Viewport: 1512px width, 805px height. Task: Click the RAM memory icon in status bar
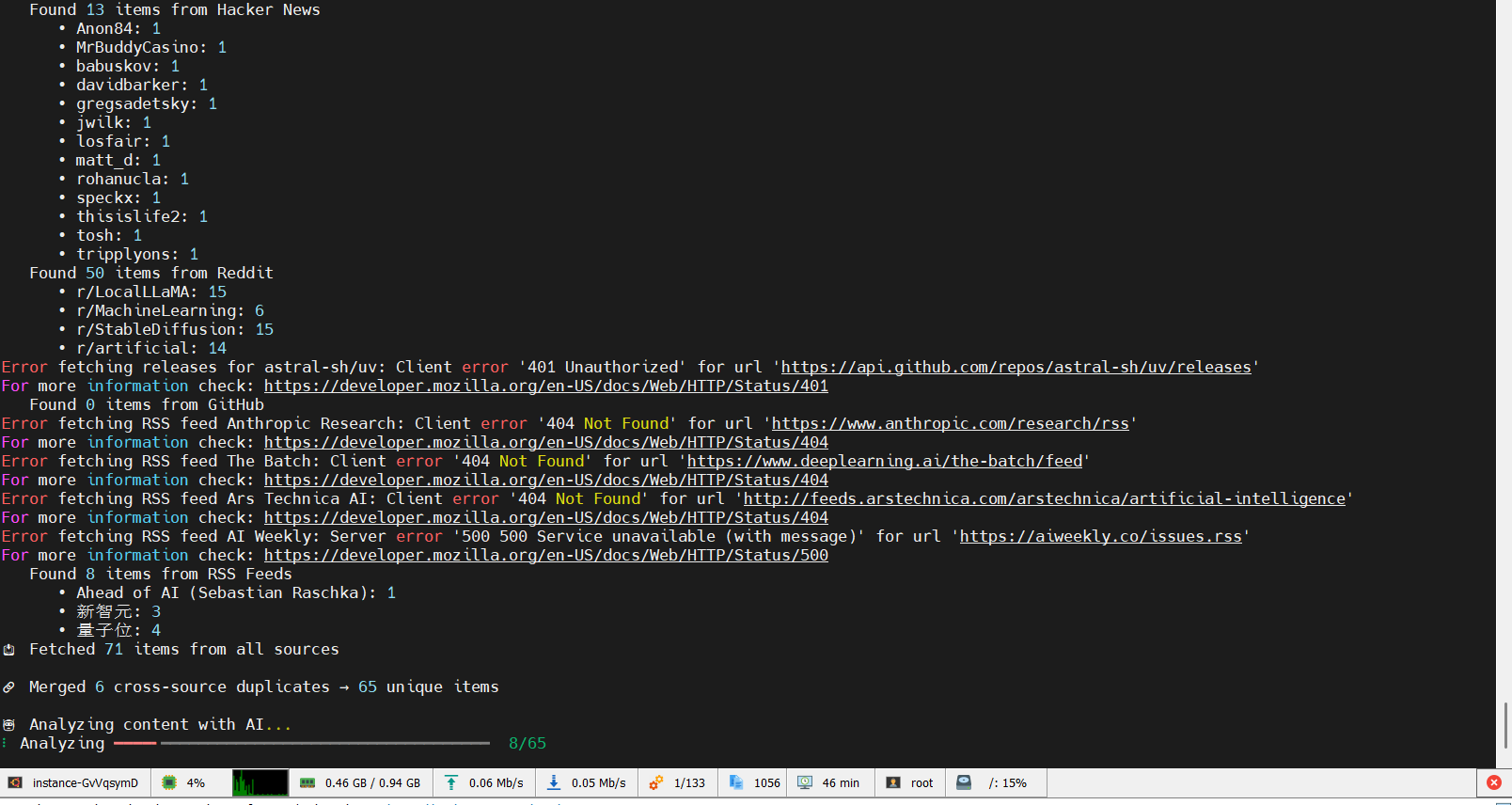[x=307, y=782]
